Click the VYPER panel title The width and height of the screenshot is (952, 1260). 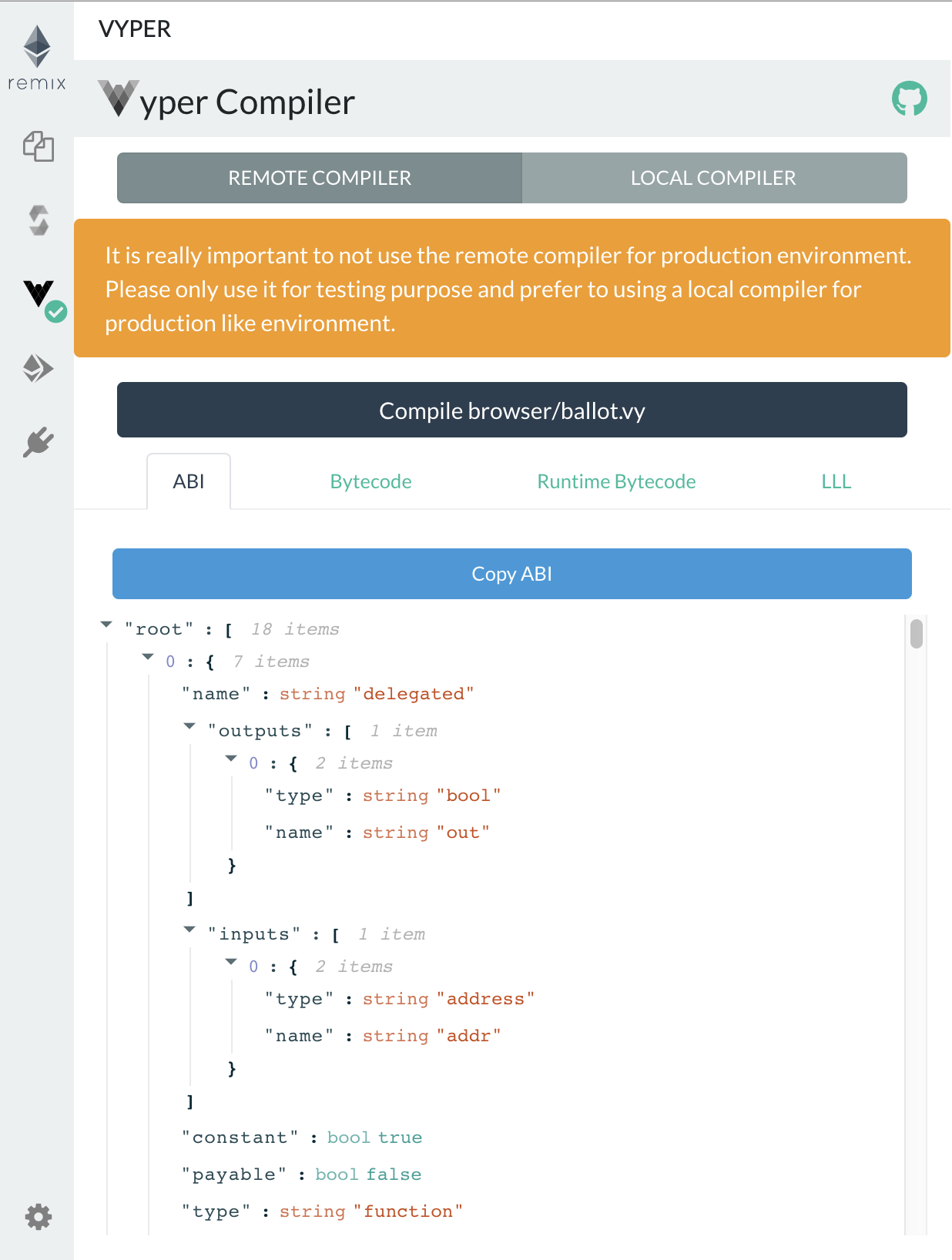click(135, 29)
